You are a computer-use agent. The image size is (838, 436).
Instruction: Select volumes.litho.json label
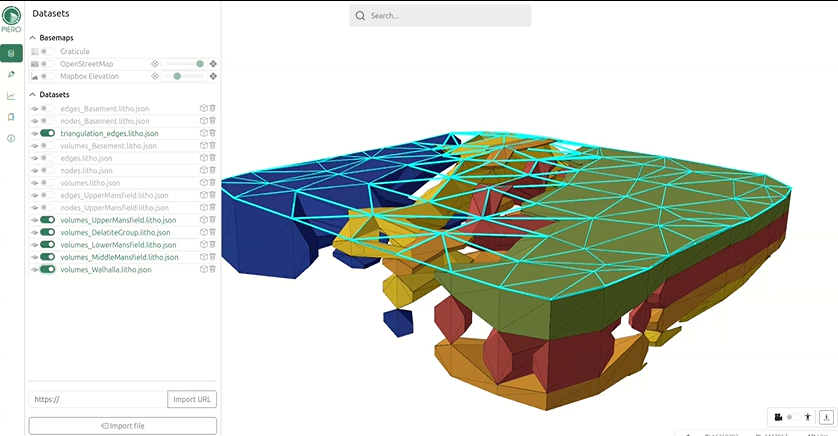pyautogui.click(x=90, y=183)
